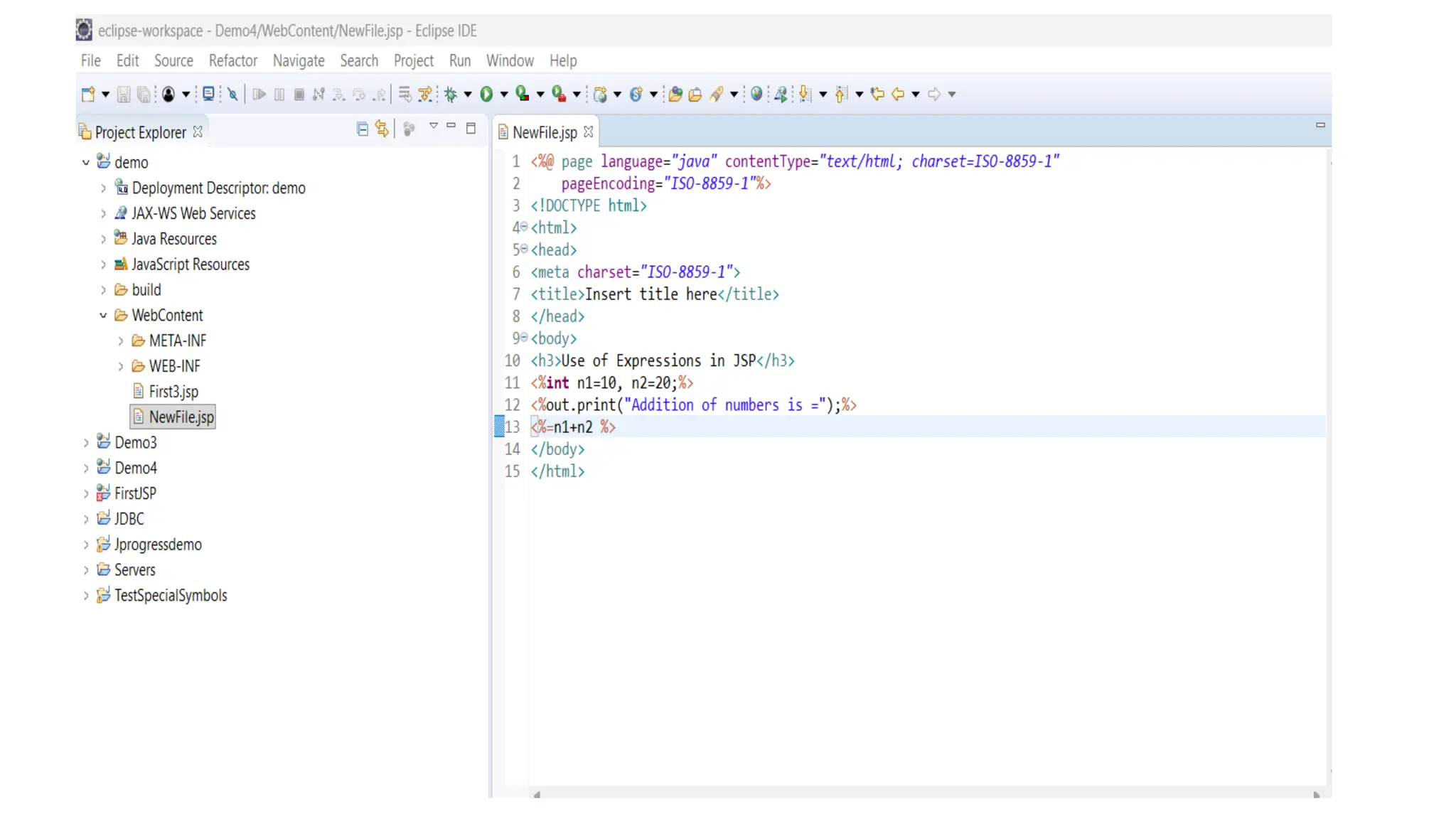Click the green Run button in toolbar
This screenshot has height=819, width=1456.
pyautogui.click(x=486, y=94)
